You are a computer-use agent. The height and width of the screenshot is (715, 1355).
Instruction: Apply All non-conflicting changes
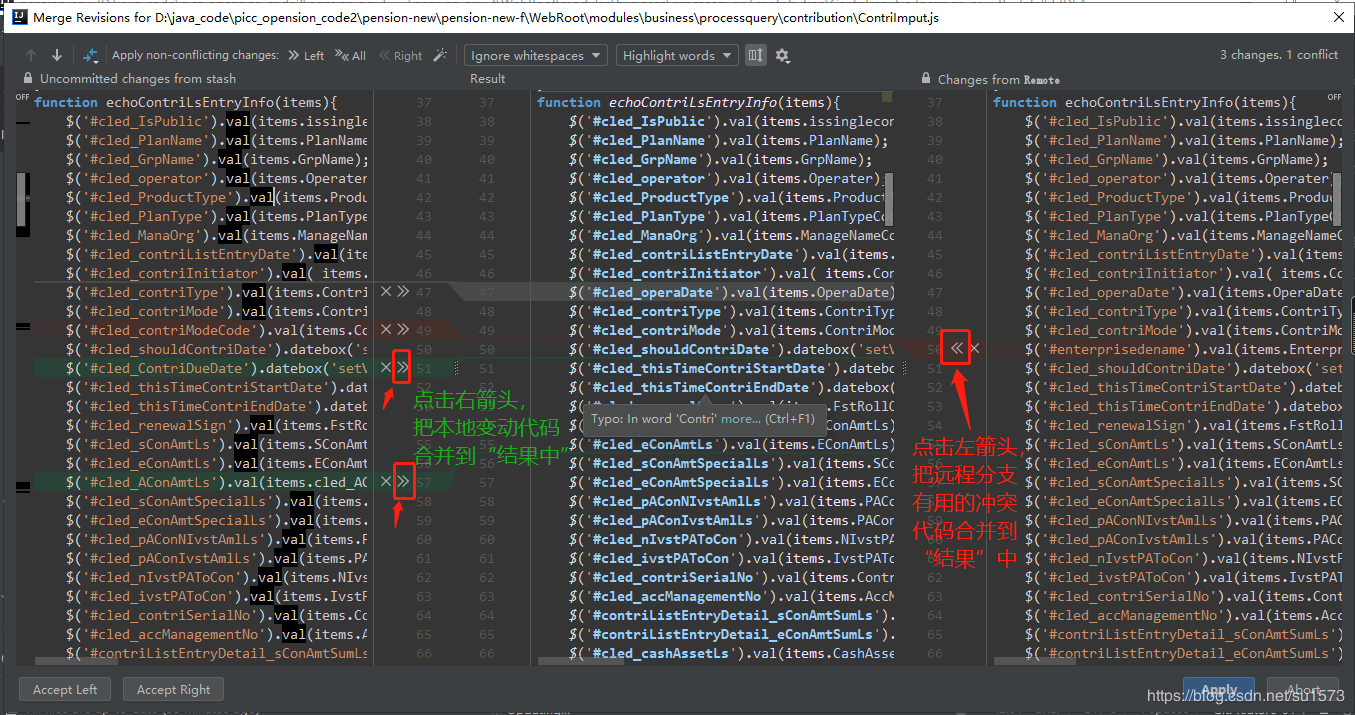click(351, 56)
